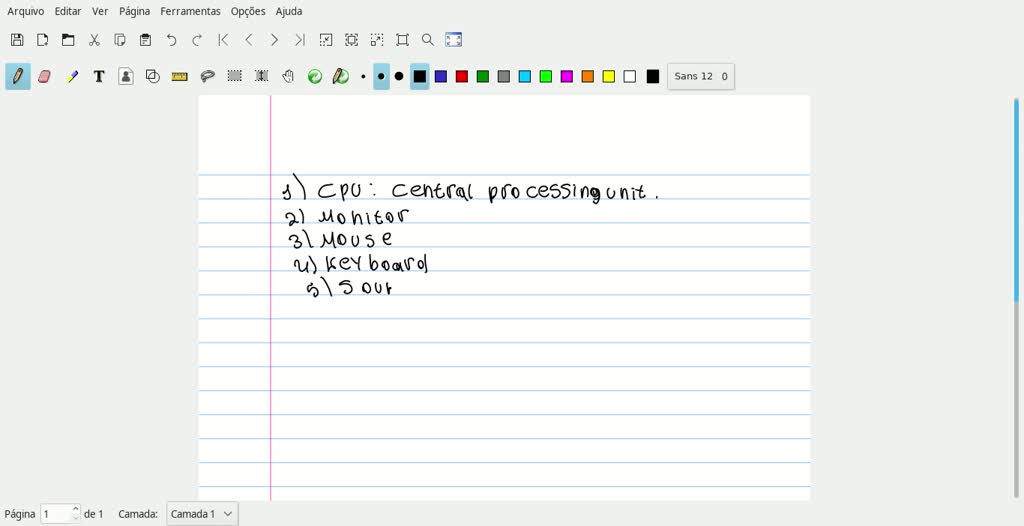Copy the selection
The height and width of the screenshot is (526, 1024).
120,40
